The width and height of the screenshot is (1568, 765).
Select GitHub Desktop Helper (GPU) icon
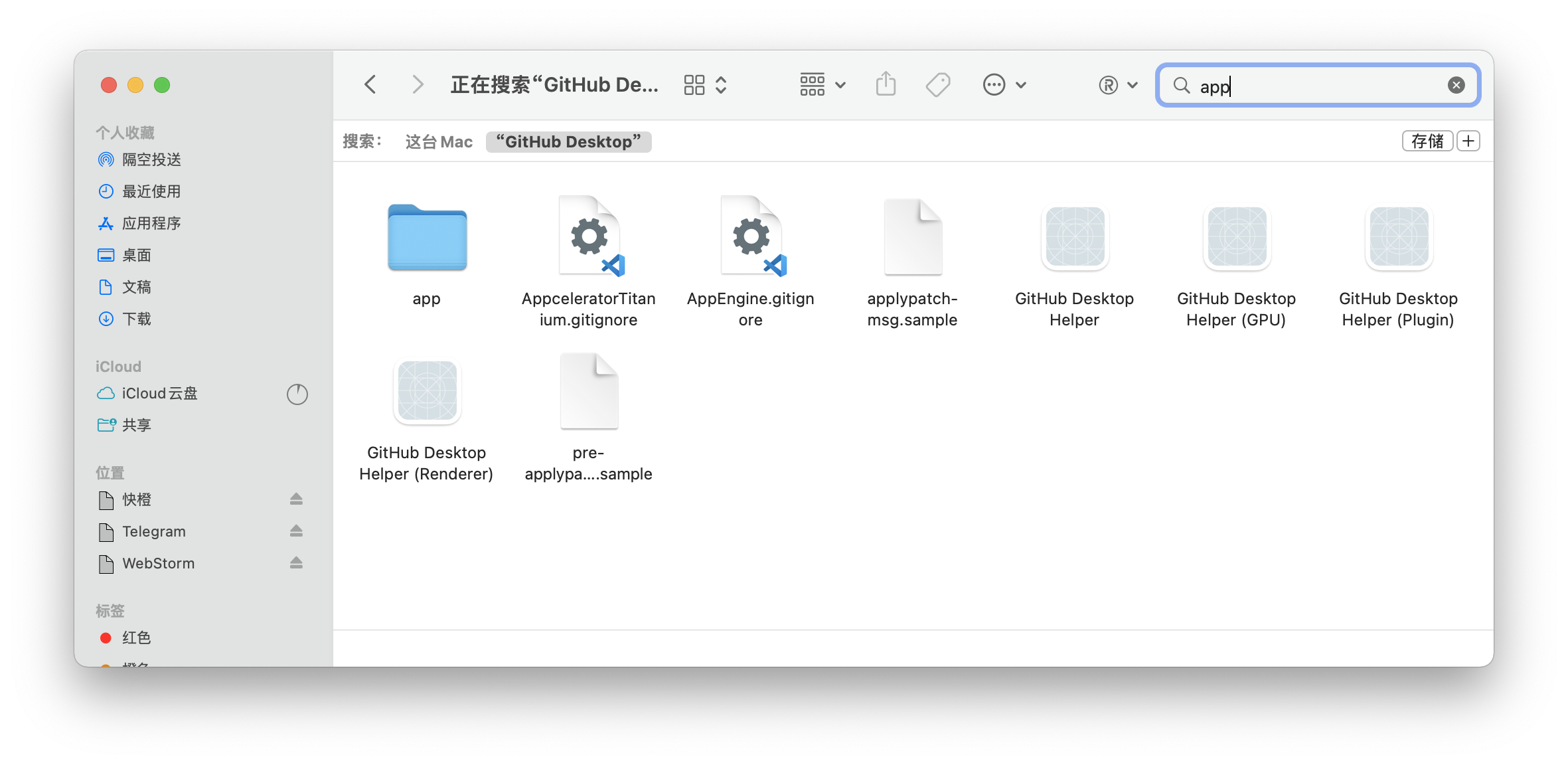tap(1237, 237)
